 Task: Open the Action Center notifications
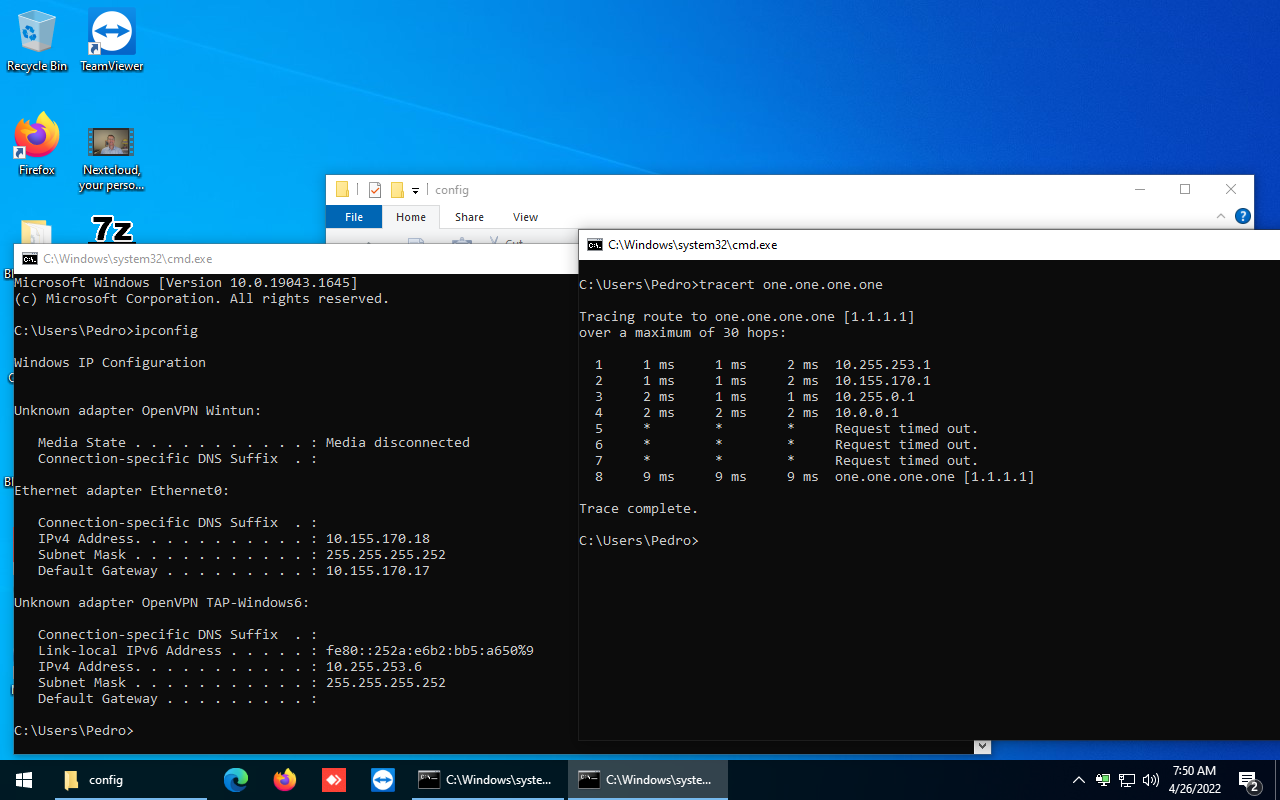tap(1247, 779)
